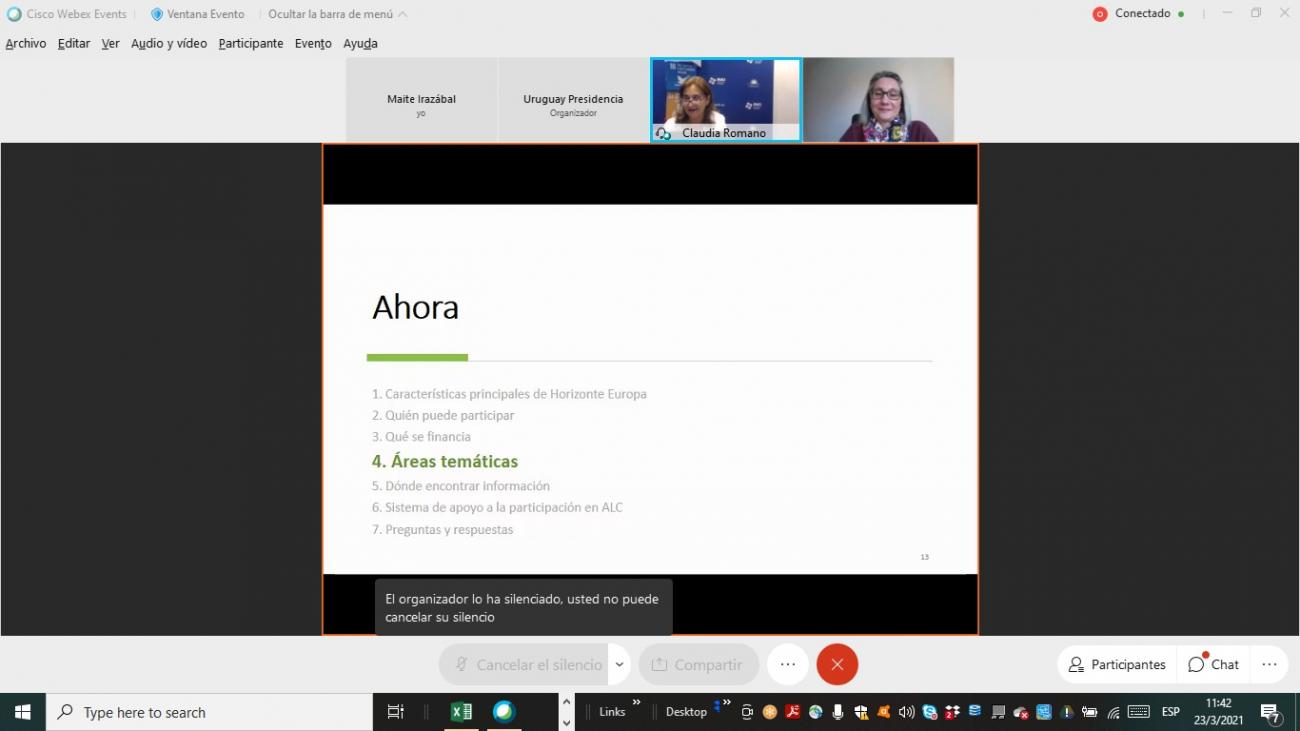Click the Type here to search box
The height and width of the screenshot is (731, 1300).
[209, 712]
